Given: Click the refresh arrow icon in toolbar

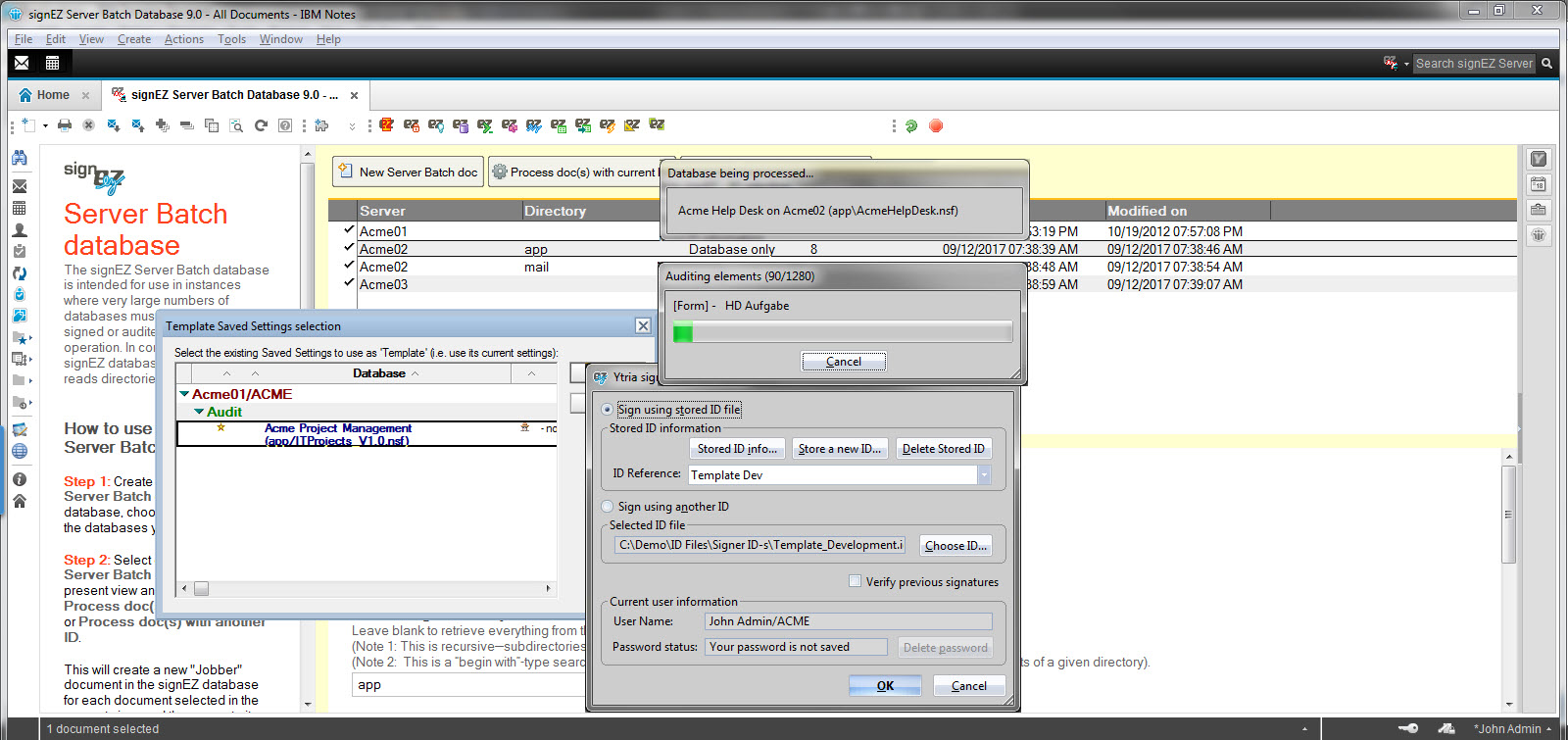Looking at the screenshot, I should point(261,125).
